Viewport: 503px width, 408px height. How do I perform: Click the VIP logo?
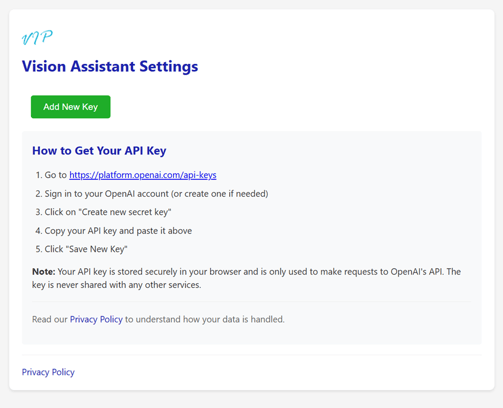[37, 37]
